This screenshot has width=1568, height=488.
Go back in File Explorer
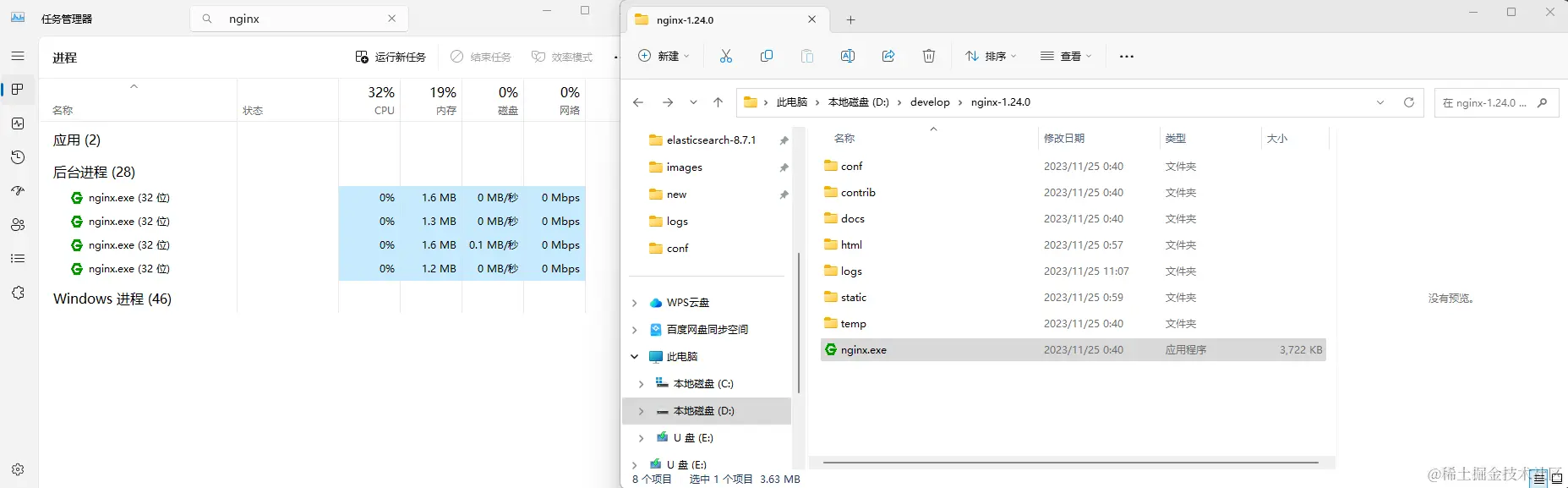(x=638, y=102)
